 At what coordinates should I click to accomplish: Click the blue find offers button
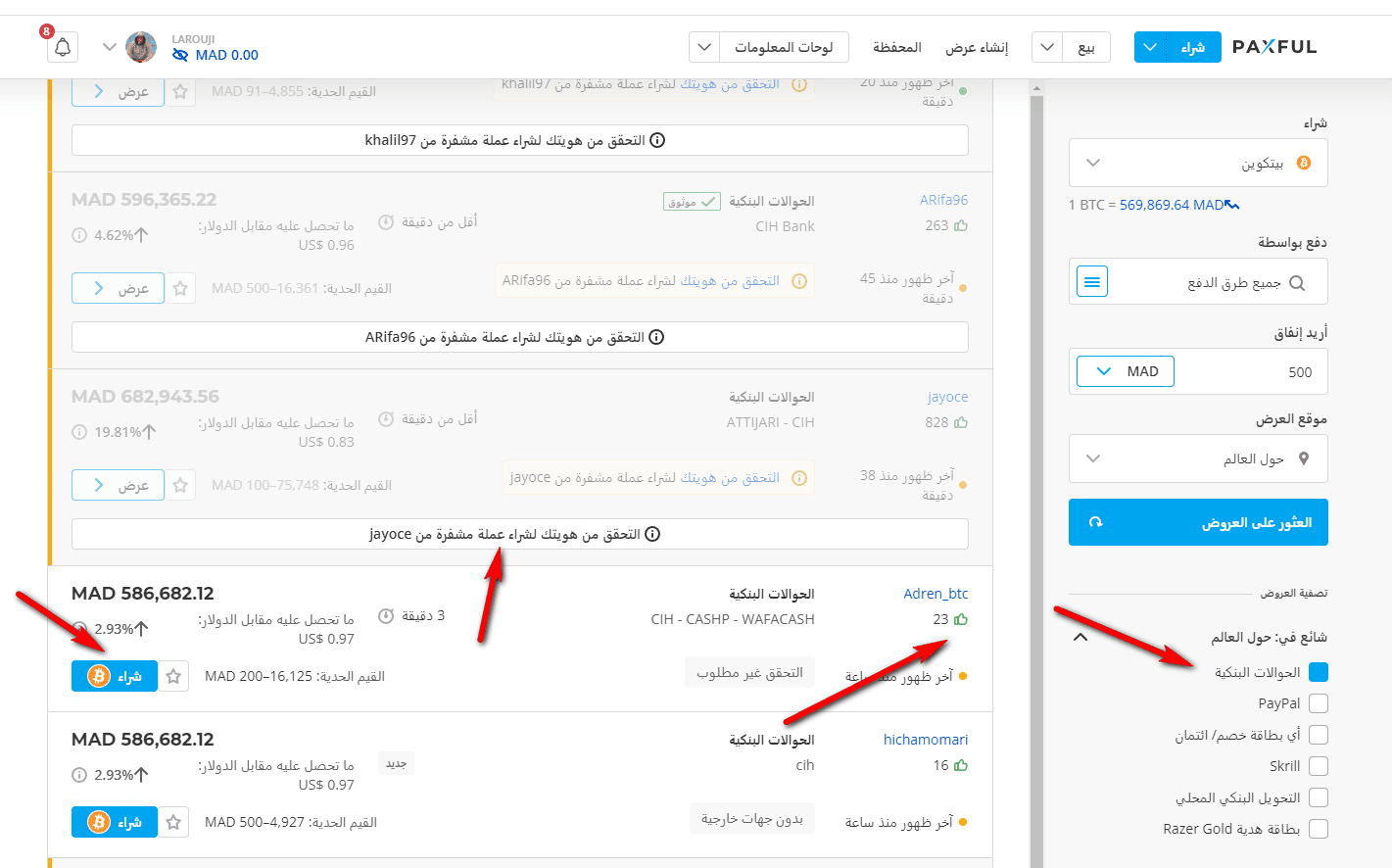click(1198, 522)
